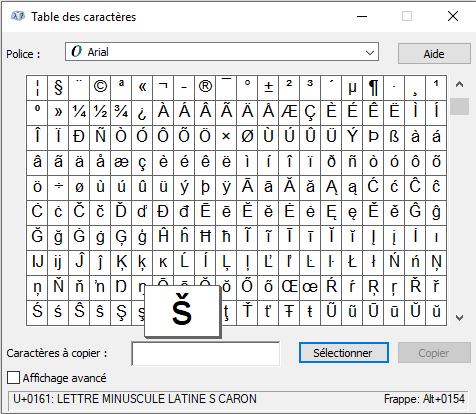Select the copyright symbol © cell

coord(100,88)
